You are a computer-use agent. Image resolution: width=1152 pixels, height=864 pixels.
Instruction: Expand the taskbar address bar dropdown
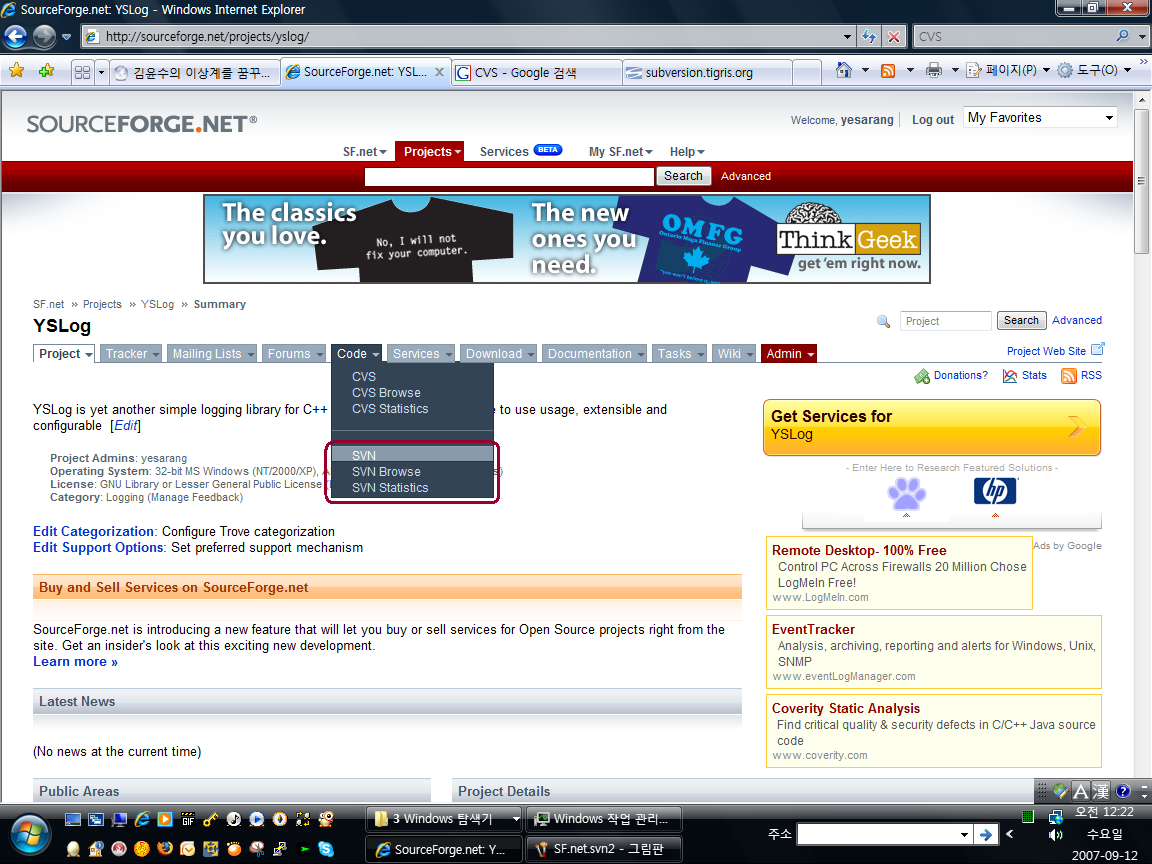[964, 835]
